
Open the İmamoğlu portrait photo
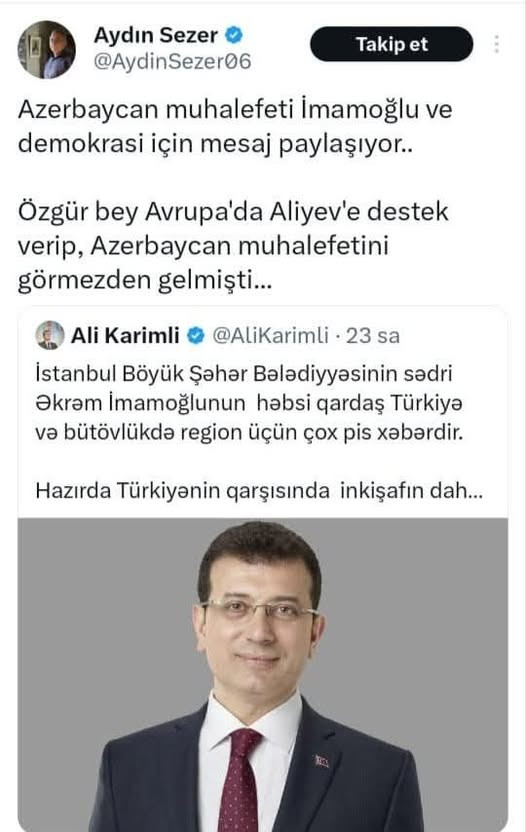263,675
